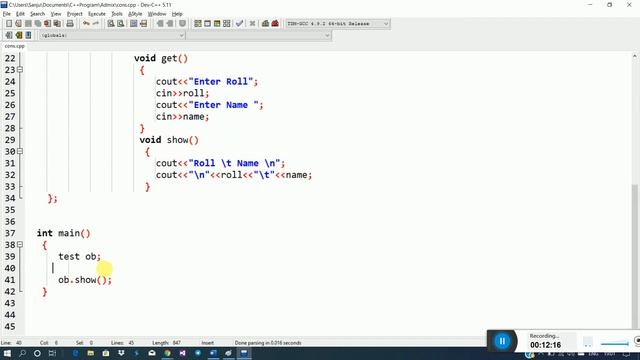This screenshot has width=640, height=360.
Task: Click the Profile analysis chart icon
Action: (265, 24)
